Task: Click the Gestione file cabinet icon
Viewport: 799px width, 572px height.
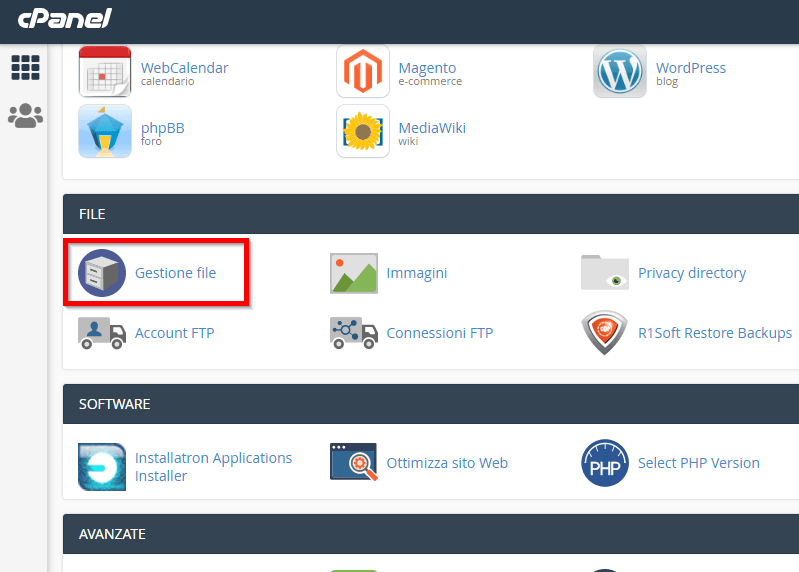Action: pos(102,273)
